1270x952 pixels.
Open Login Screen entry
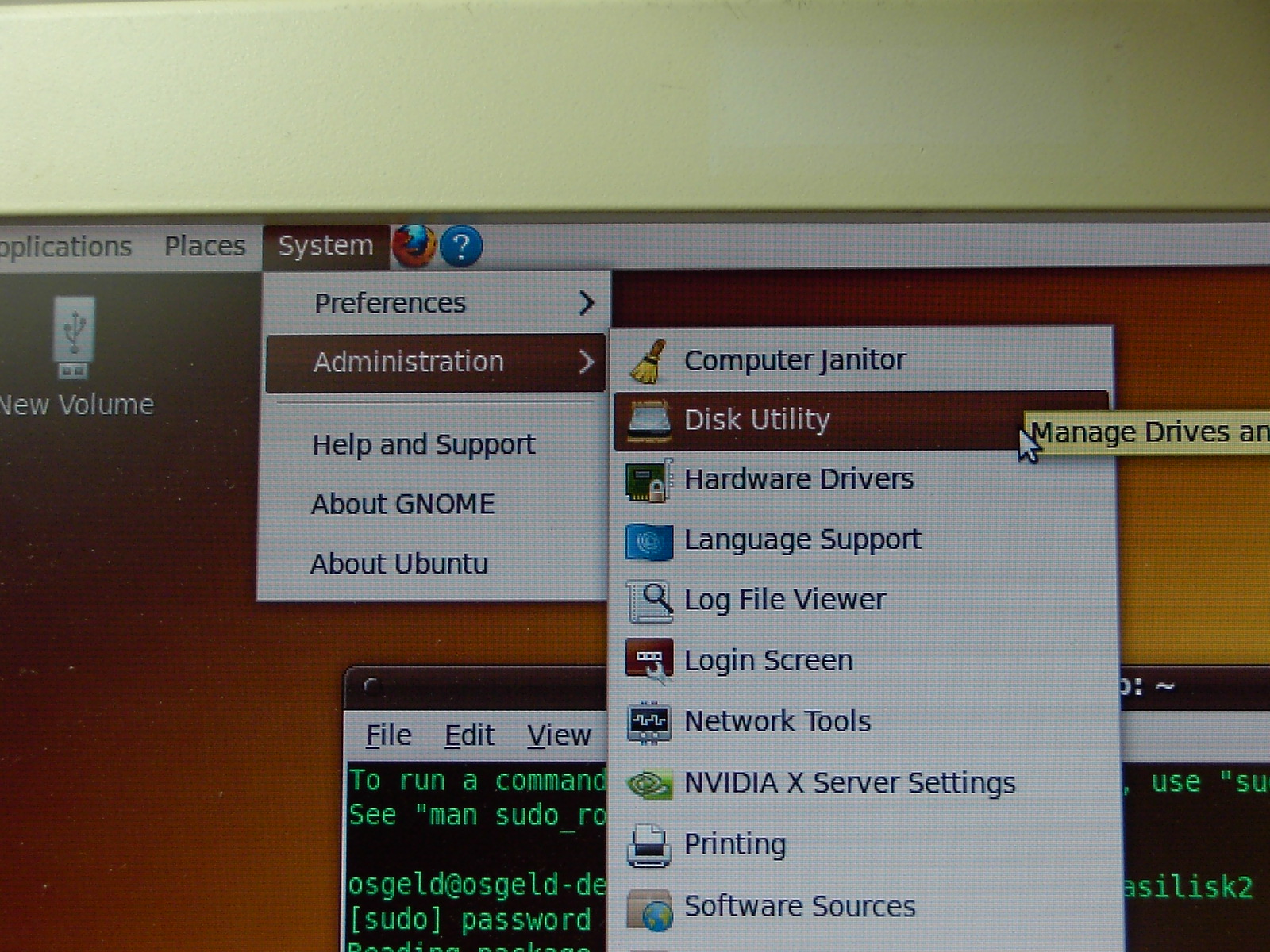point(862,661)
